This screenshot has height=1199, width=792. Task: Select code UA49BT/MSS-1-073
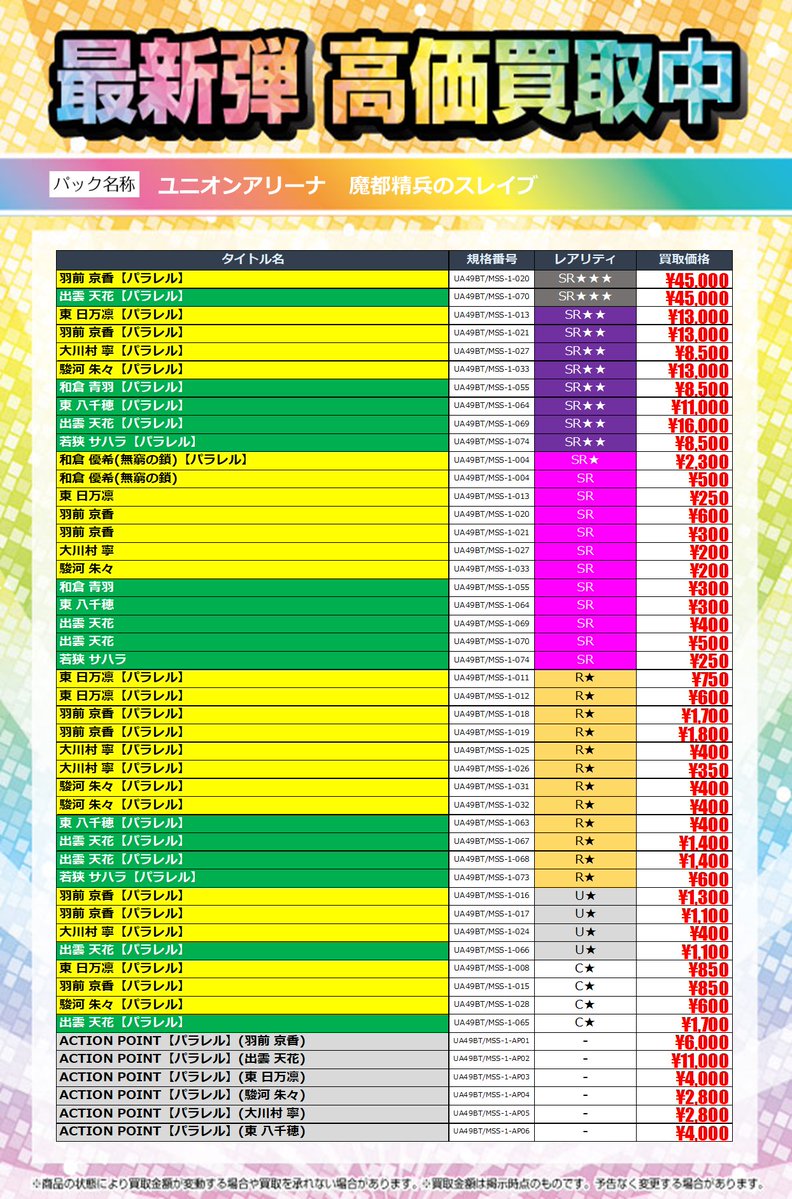coord(492,877)
